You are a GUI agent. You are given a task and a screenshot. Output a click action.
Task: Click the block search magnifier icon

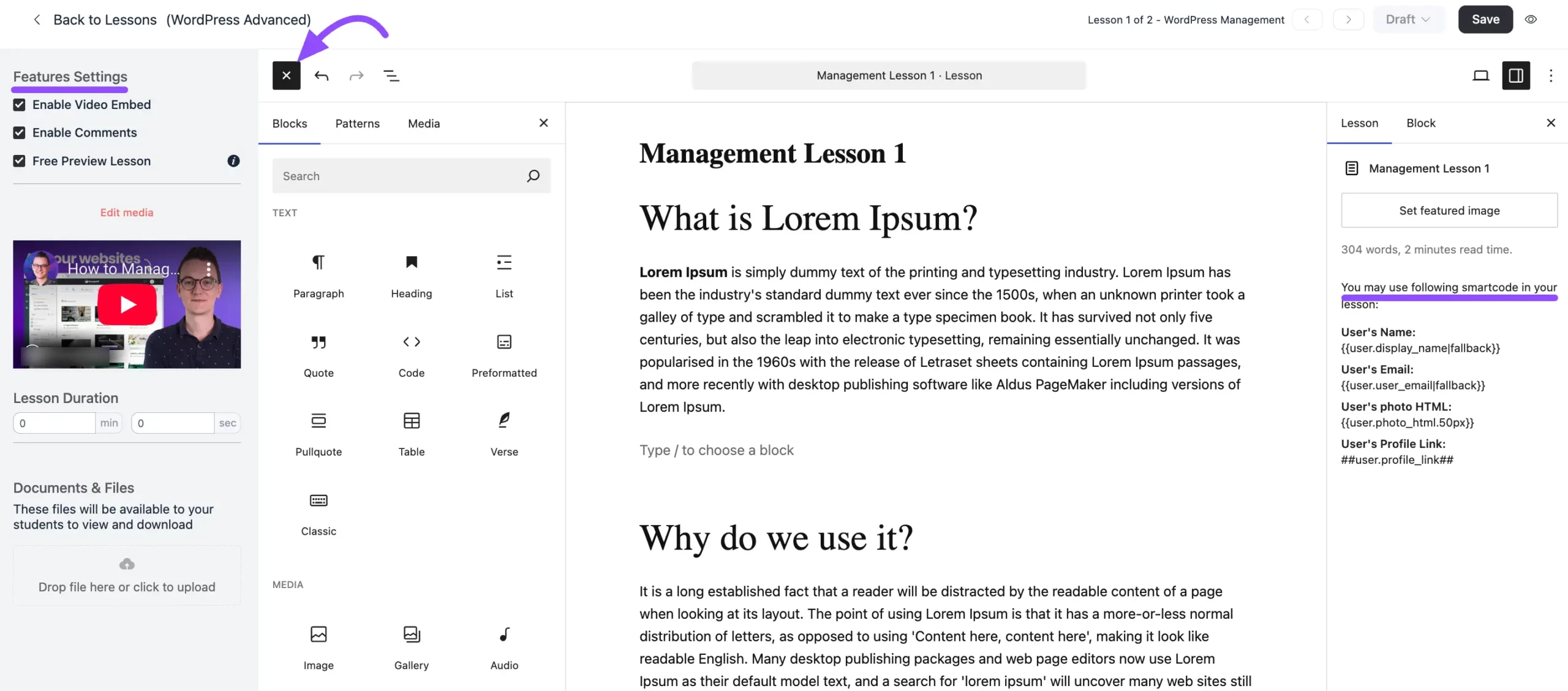[x=533, y=176]
